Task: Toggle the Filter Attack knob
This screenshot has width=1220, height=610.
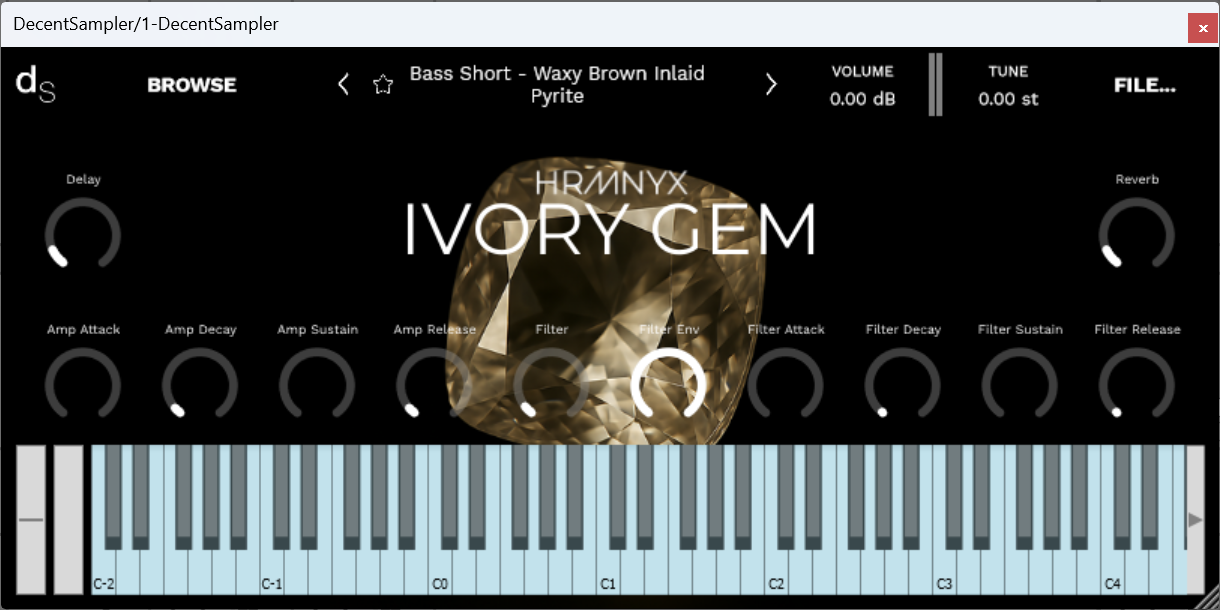Action: click(x=786, y=387)
